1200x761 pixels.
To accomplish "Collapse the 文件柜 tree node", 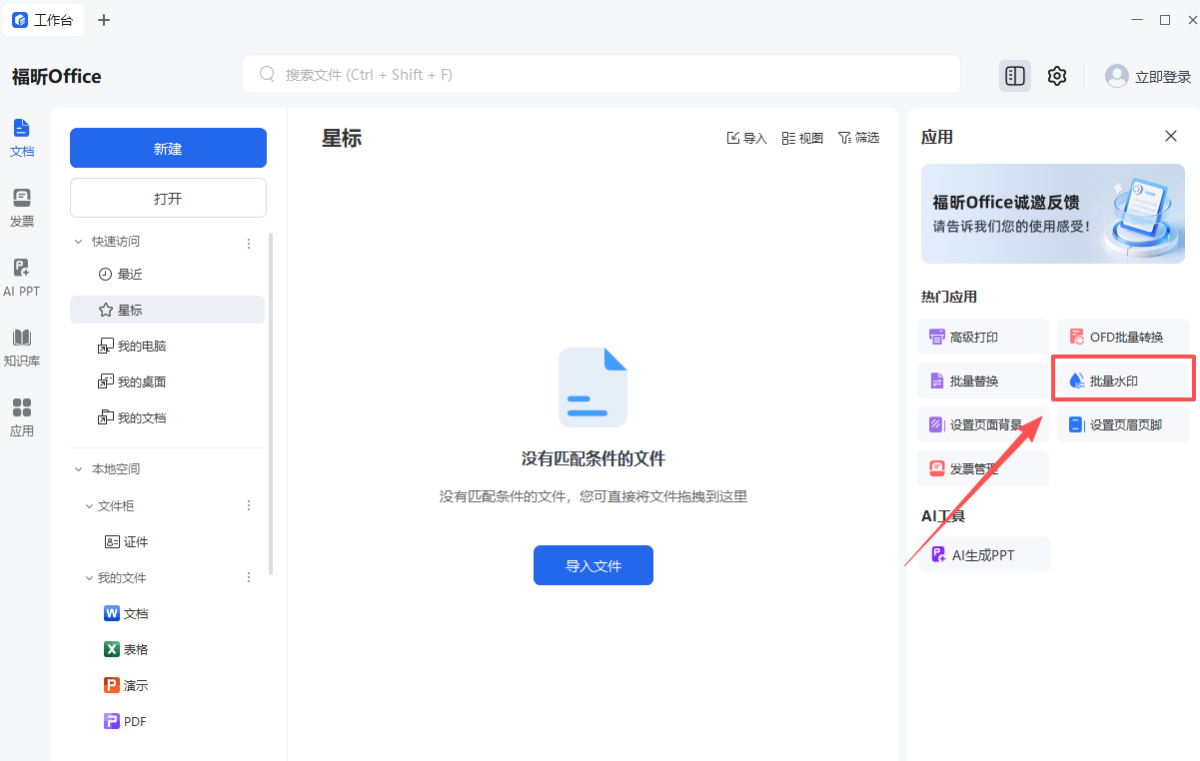I will [89, 506].
